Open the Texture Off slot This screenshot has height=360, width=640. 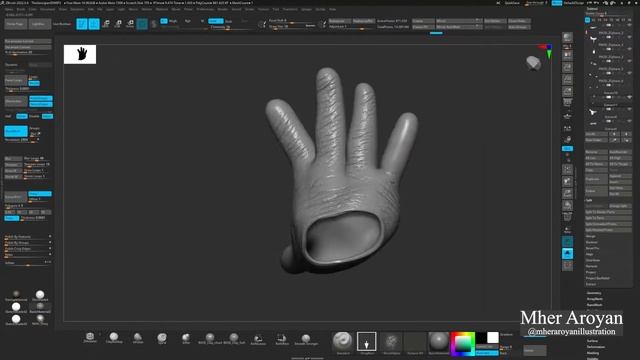click(415, 342)
